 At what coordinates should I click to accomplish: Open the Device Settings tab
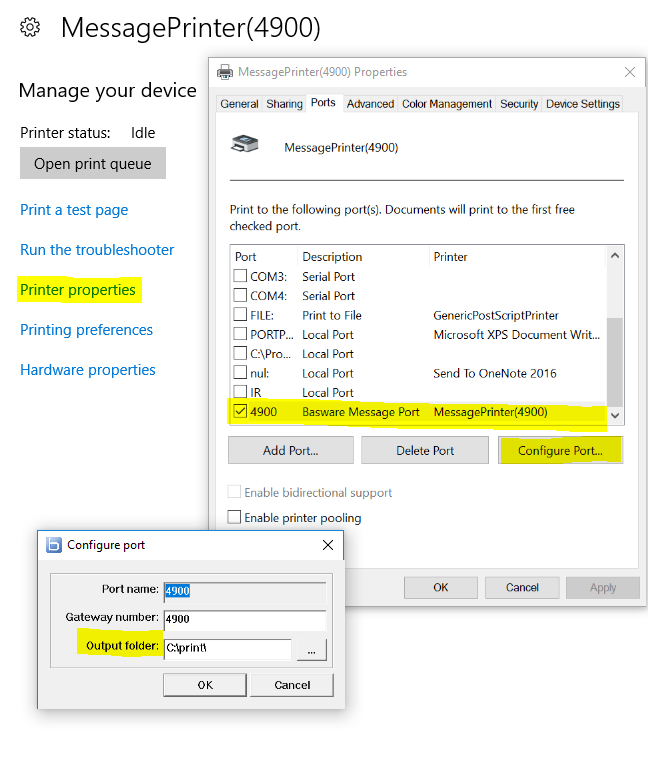point(583,104)
